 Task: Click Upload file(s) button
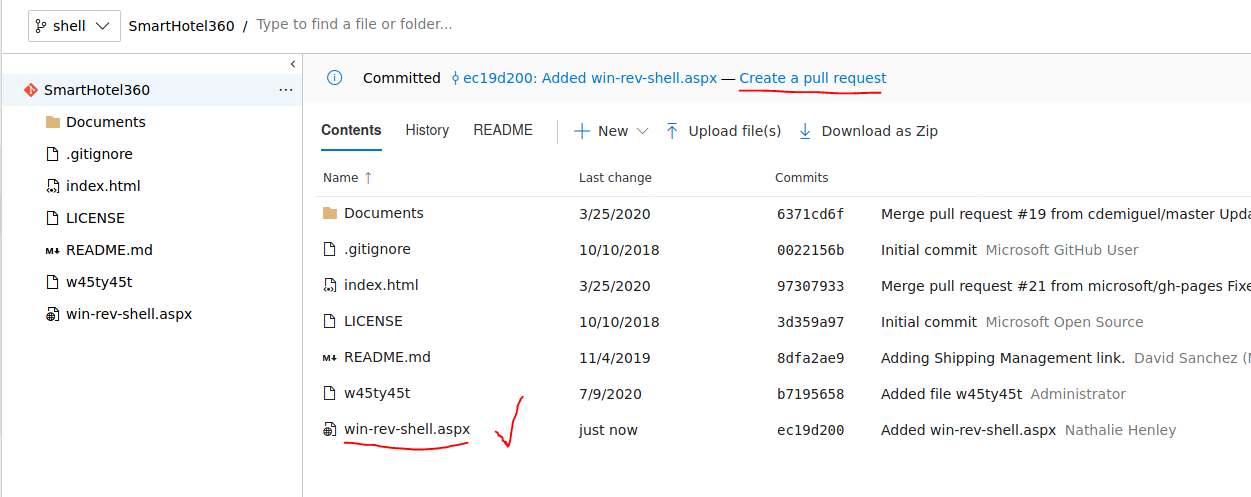pyautogui.click(x=723, y=131)
